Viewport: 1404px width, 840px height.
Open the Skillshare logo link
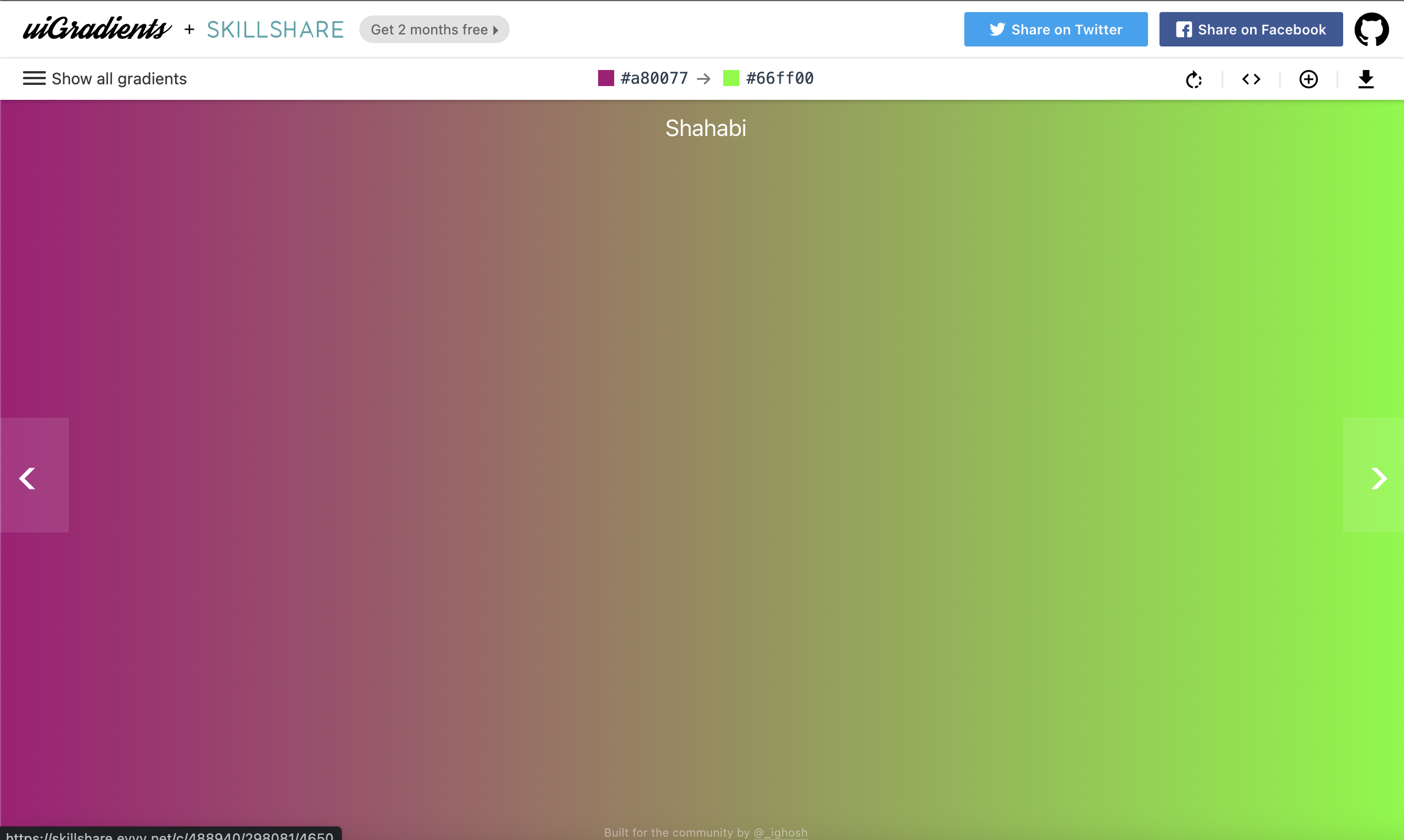pos(275,29)
